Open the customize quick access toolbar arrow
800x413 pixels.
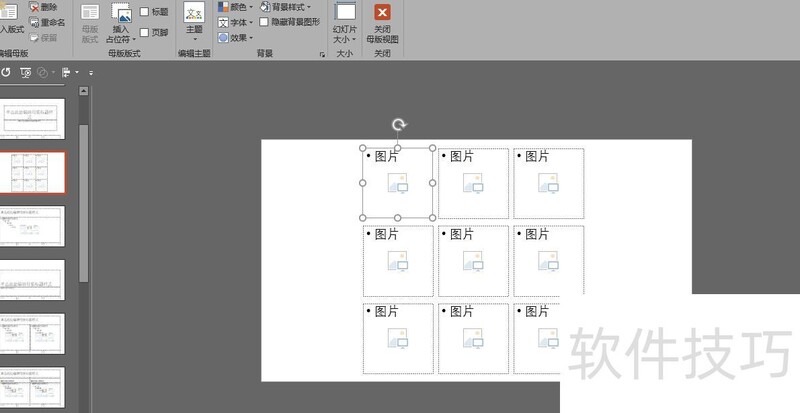pyautogui.click(x=91, y=73)
